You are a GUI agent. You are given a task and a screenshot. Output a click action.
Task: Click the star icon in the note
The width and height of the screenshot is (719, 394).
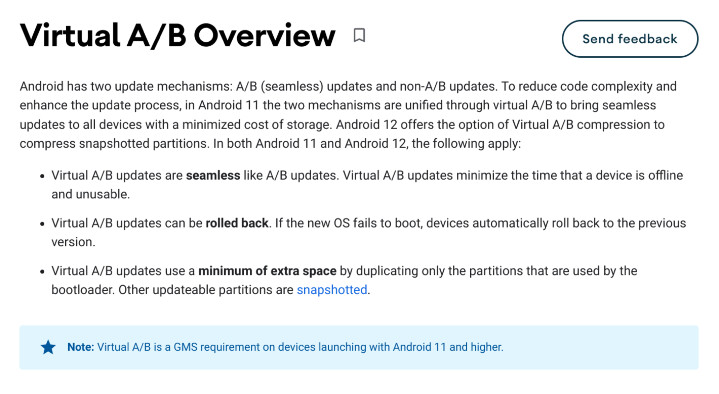(x=48, y=347)
